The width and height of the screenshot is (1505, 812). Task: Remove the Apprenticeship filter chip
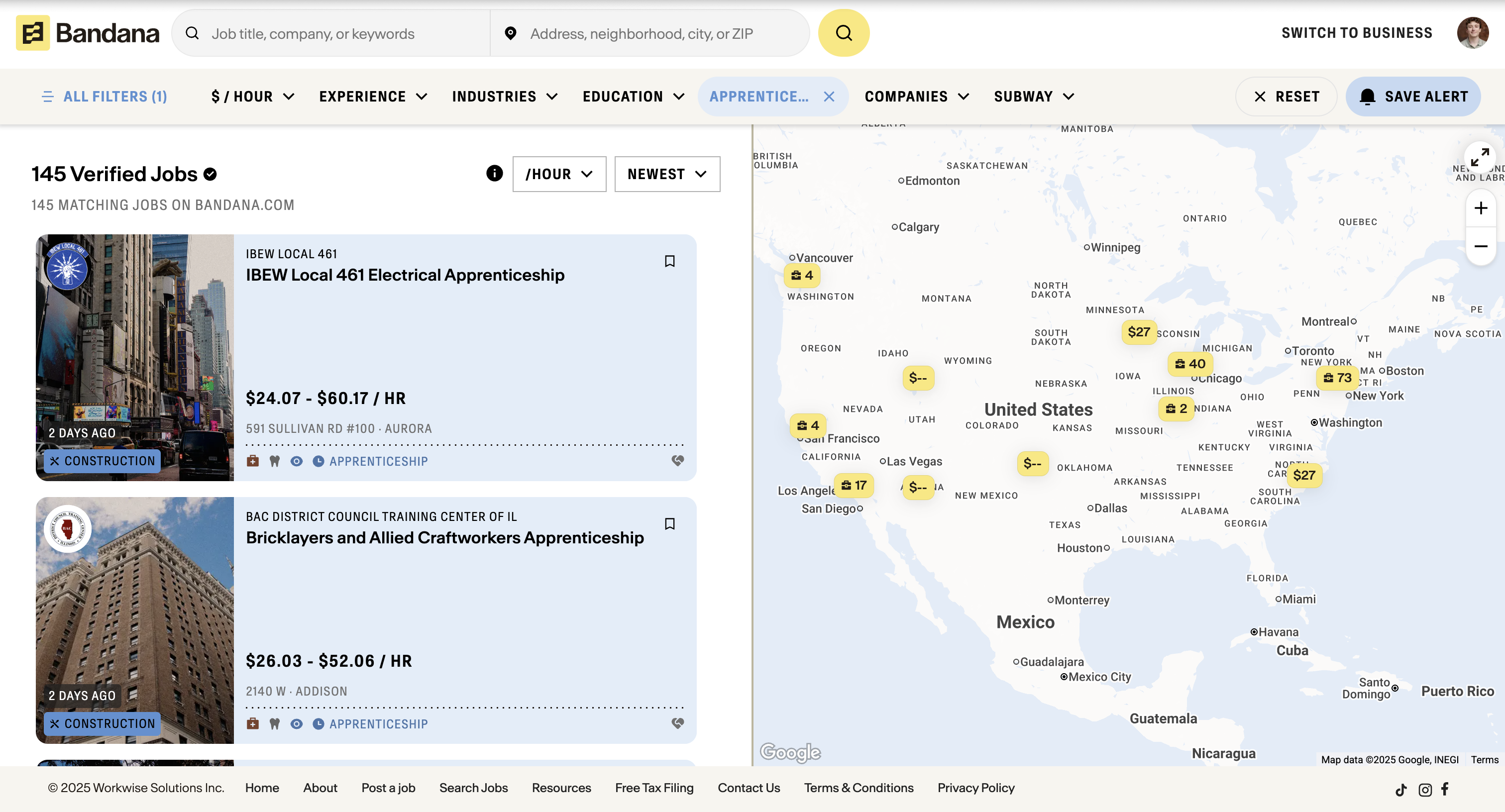pos(829,97)
